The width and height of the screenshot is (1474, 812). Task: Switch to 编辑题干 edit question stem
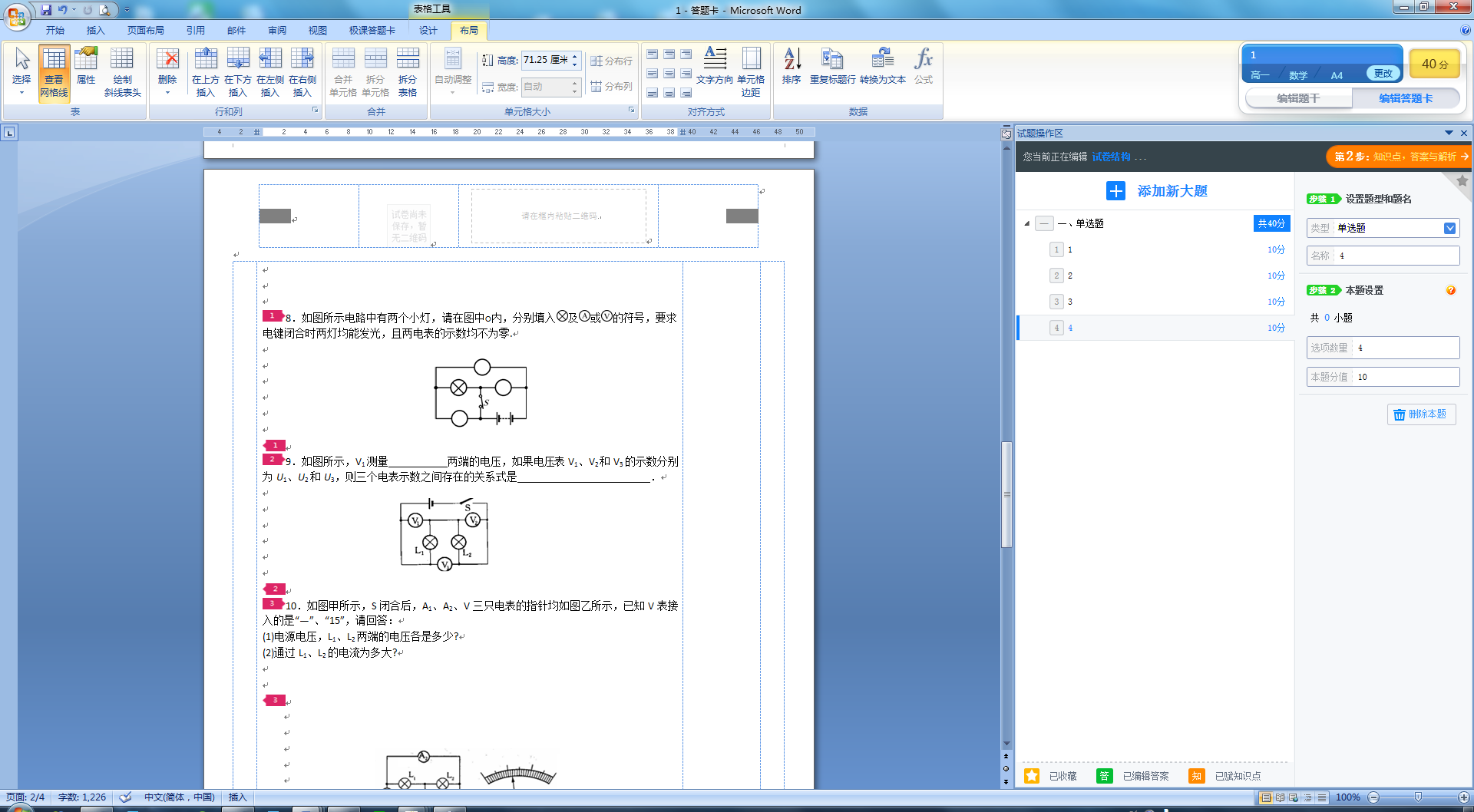pos(1298,98)
